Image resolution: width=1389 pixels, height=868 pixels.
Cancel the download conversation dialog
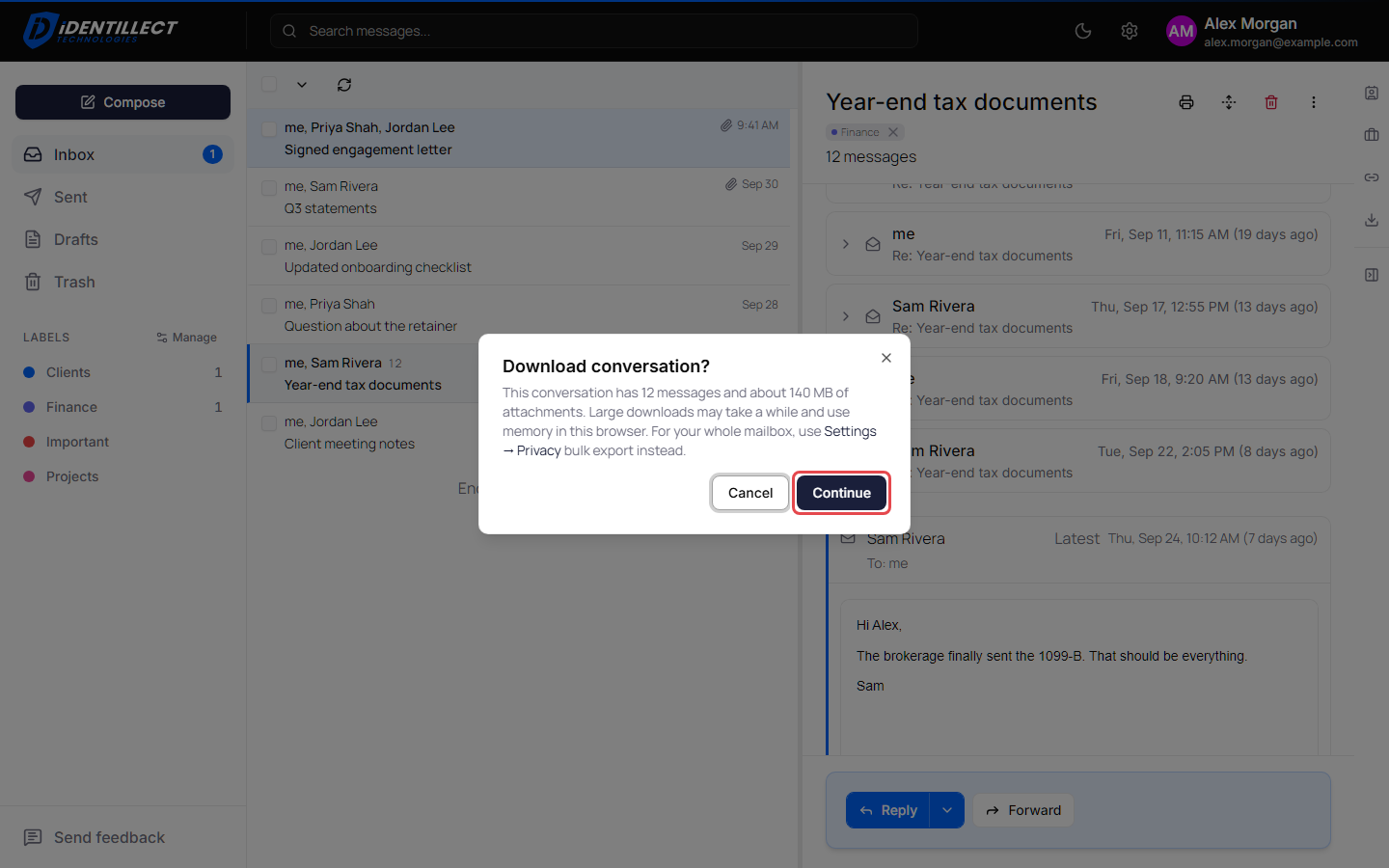(x=750, y=493)
